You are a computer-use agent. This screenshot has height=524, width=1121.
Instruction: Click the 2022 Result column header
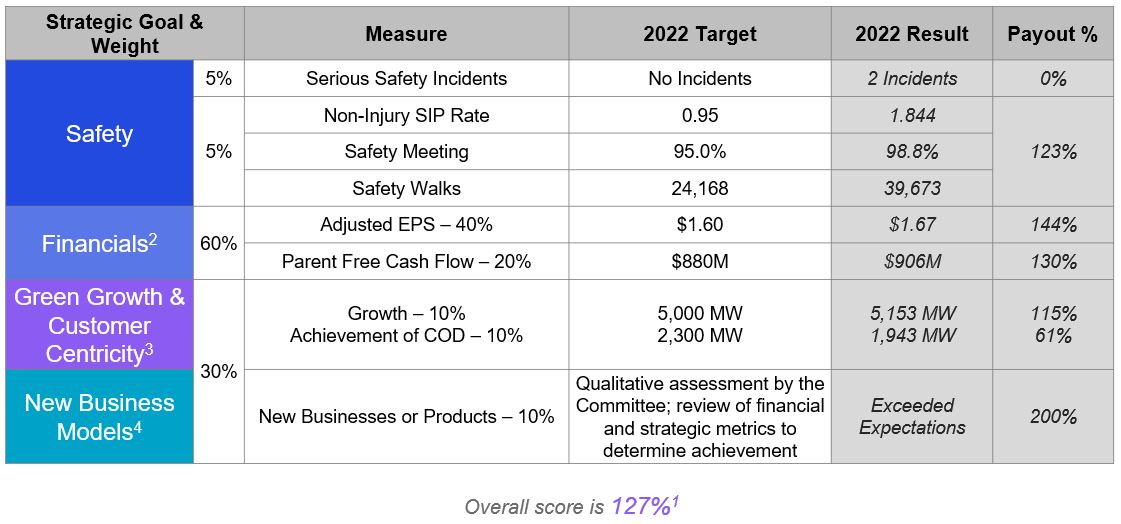tap(911, 34)
